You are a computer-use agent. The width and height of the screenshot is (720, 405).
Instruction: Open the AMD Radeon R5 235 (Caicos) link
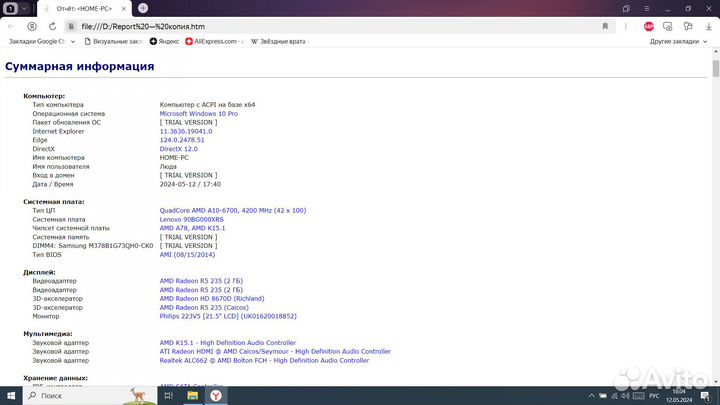(x=204, y=308)
